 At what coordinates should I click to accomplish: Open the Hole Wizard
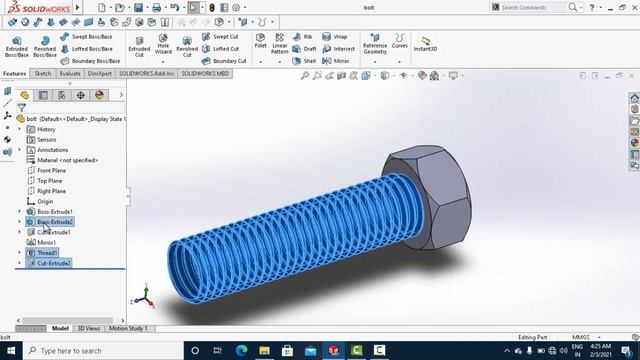163,44
